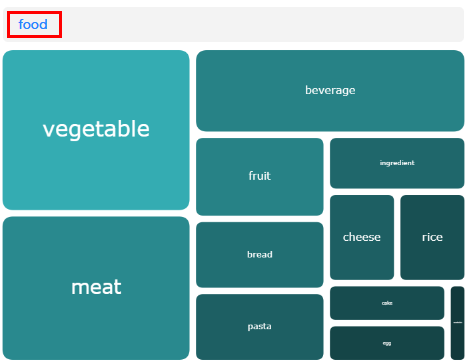Select the ingredient tile
Image resolution: width=472 pixels, height=364 pixels.
coord(397,163)
